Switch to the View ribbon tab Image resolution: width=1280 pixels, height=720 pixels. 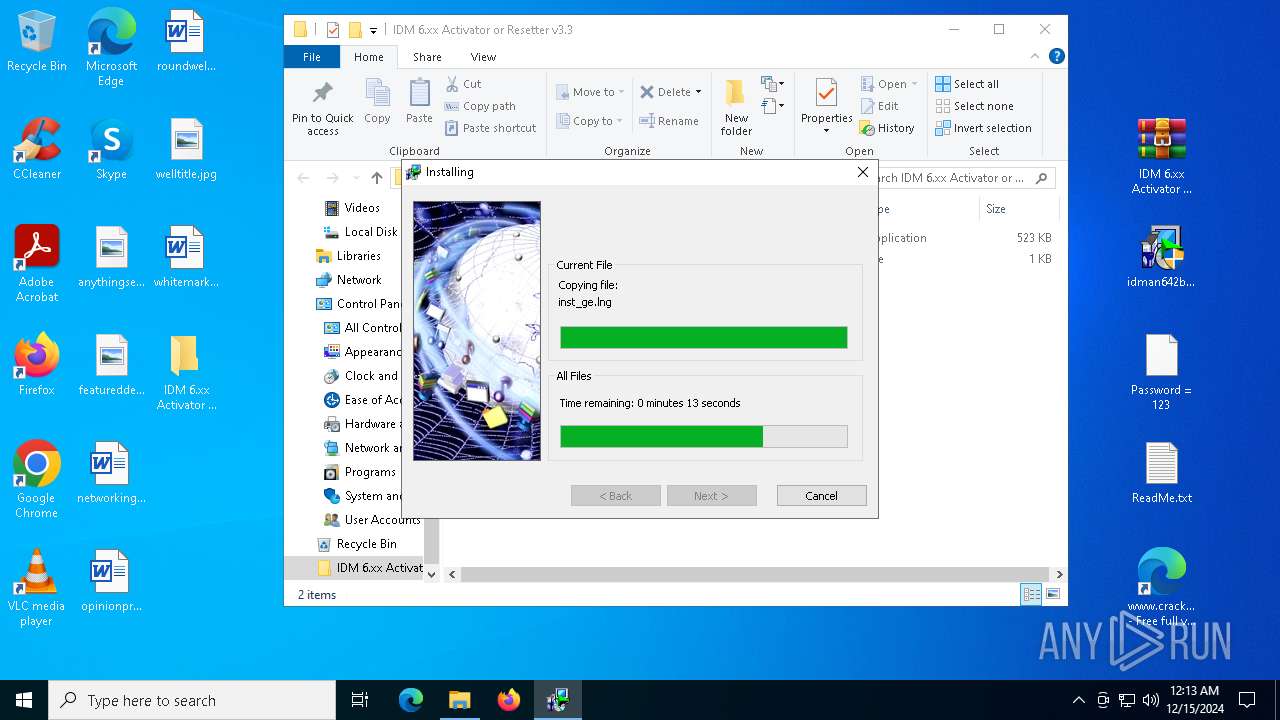[483, 57]
